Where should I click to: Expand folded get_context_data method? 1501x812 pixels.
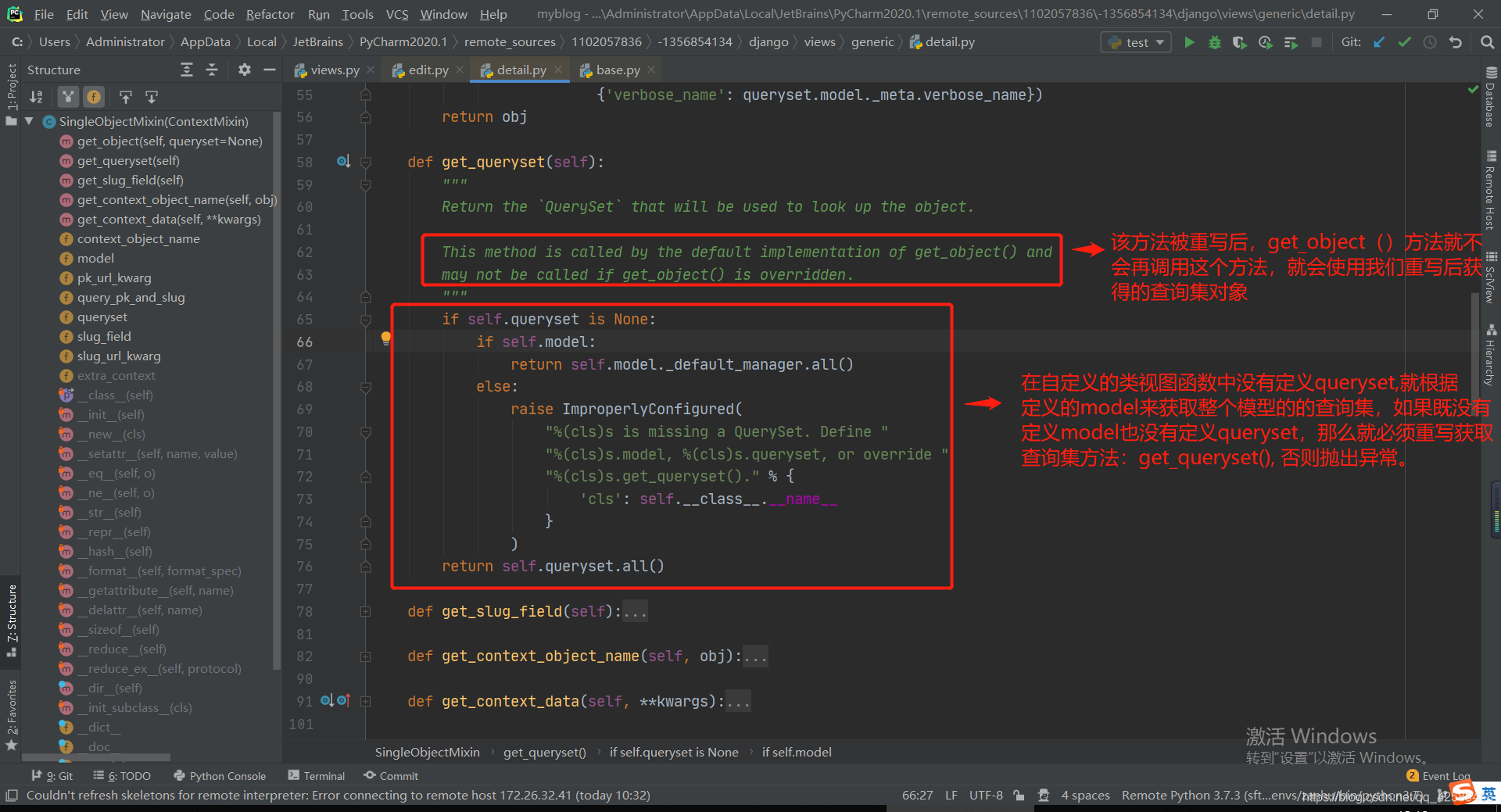coord(365,701)
